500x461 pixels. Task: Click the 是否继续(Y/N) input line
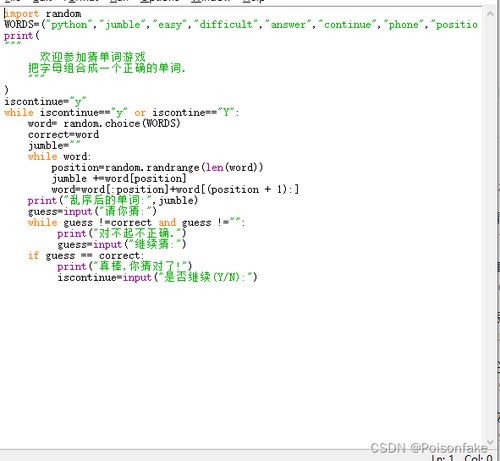click(157, 277)
